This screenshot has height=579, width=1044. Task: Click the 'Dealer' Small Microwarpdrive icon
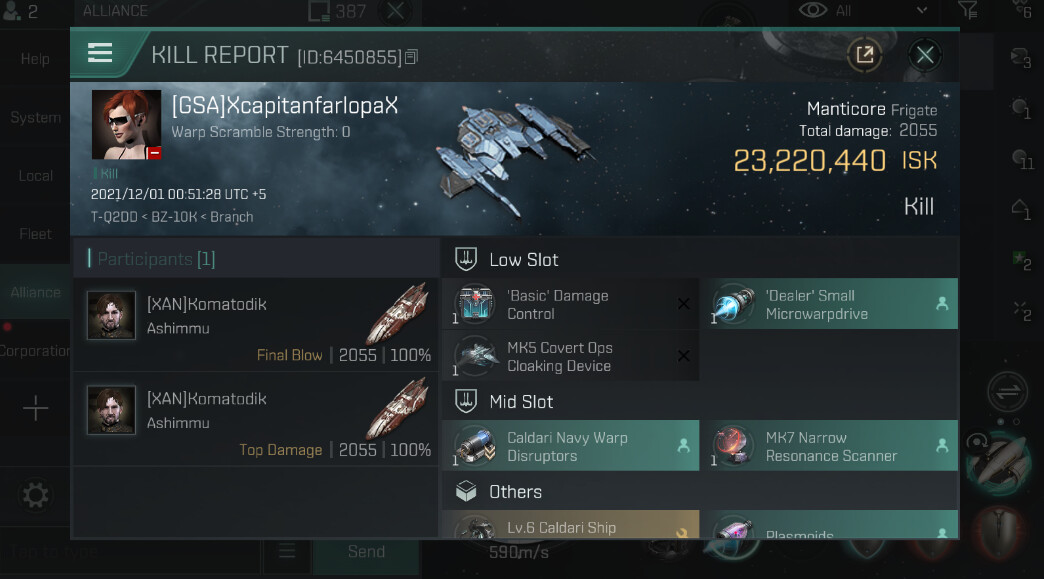[x=734, y=305]
